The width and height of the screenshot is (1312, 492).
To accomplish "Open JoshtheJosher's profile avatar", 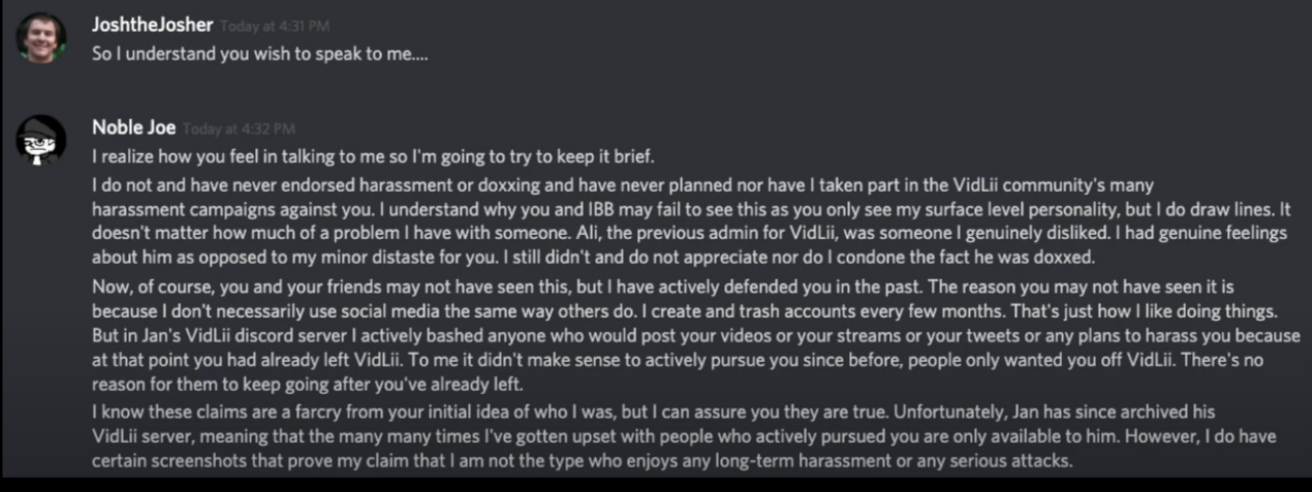I will 41,38.
